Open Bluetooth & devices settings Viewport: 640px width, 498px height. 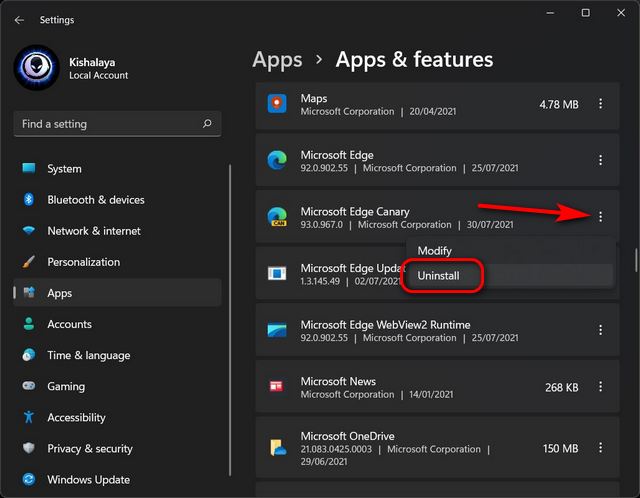point(95,200)
